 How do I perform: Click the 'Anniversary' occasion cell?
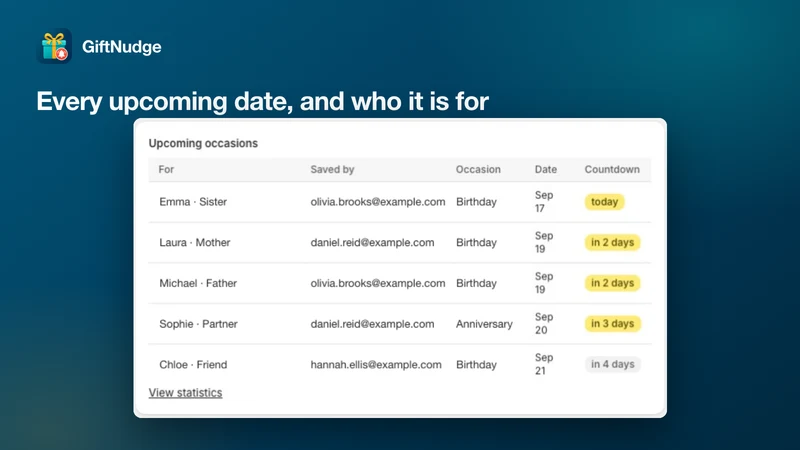coord(484,324)
